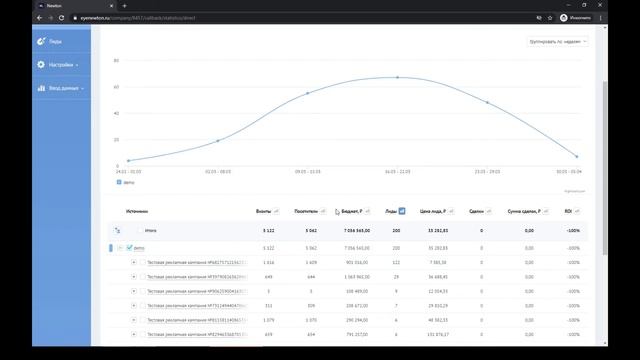This screenshot has height=360, width=640.
Task: Open the demo source link in table
Action: (139, 248)
